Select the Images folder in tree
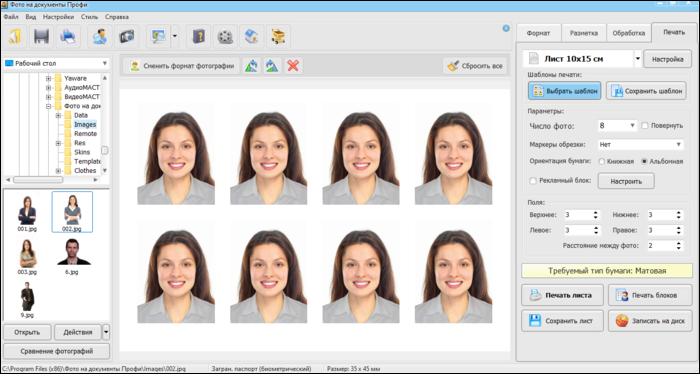Image resolution: width=700 pixels, height=374 pixels. click(x=85, y=125)
